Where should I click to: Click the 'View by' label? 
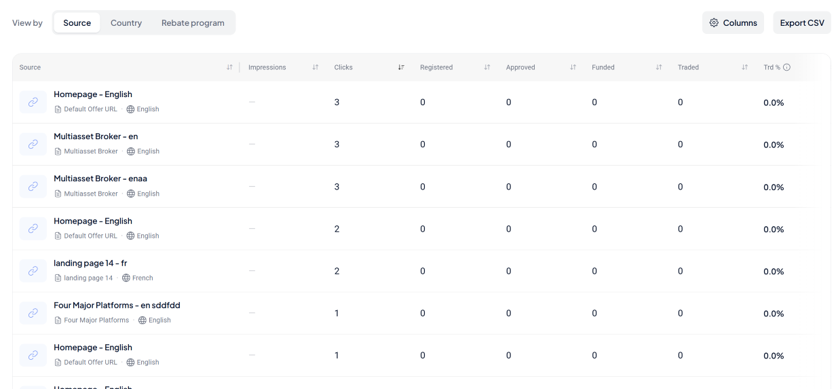point(27,22)
